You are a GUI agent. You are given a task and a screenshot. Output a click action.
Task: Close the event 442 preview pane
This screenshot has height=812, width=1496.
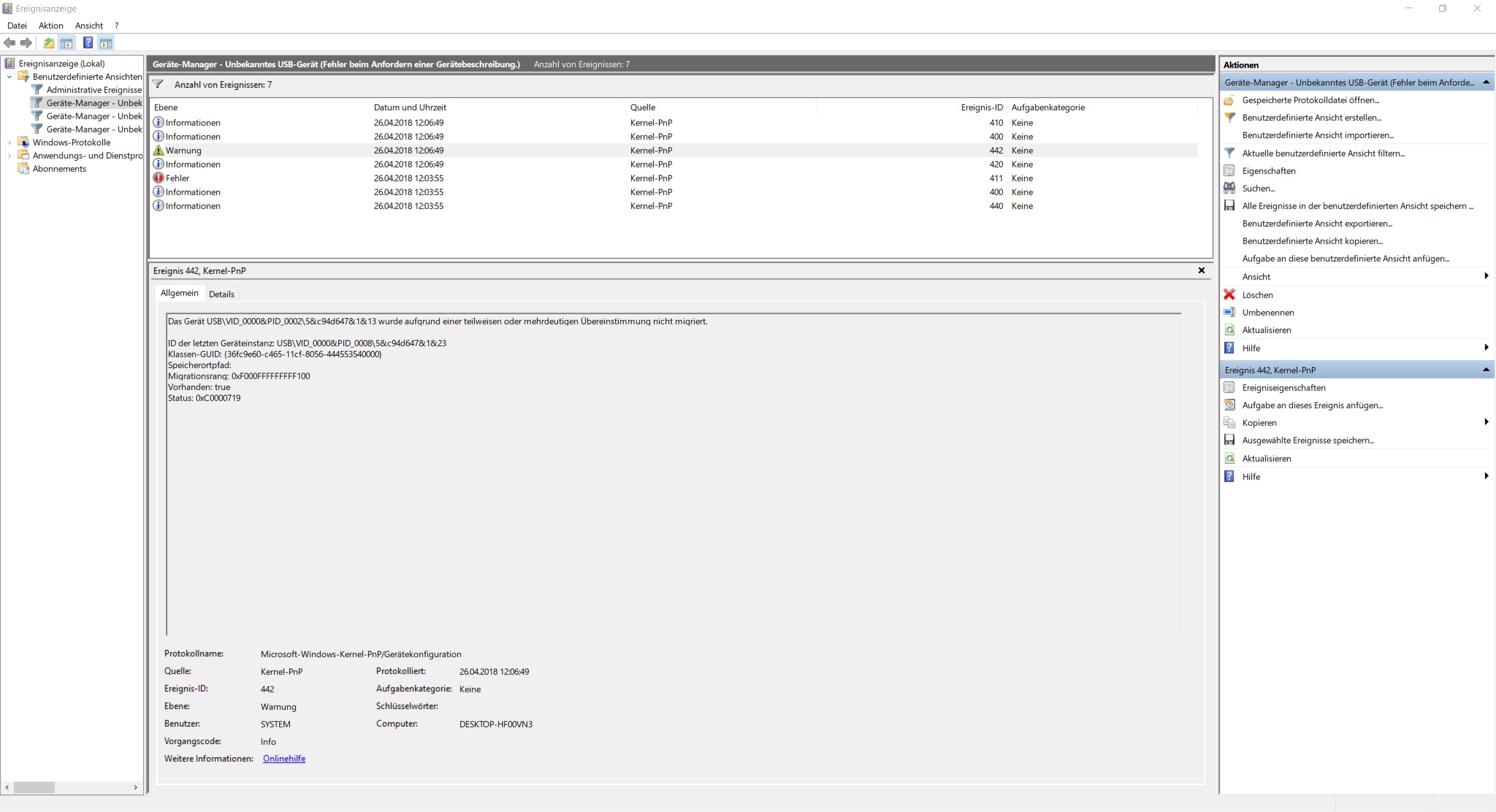1201,270
